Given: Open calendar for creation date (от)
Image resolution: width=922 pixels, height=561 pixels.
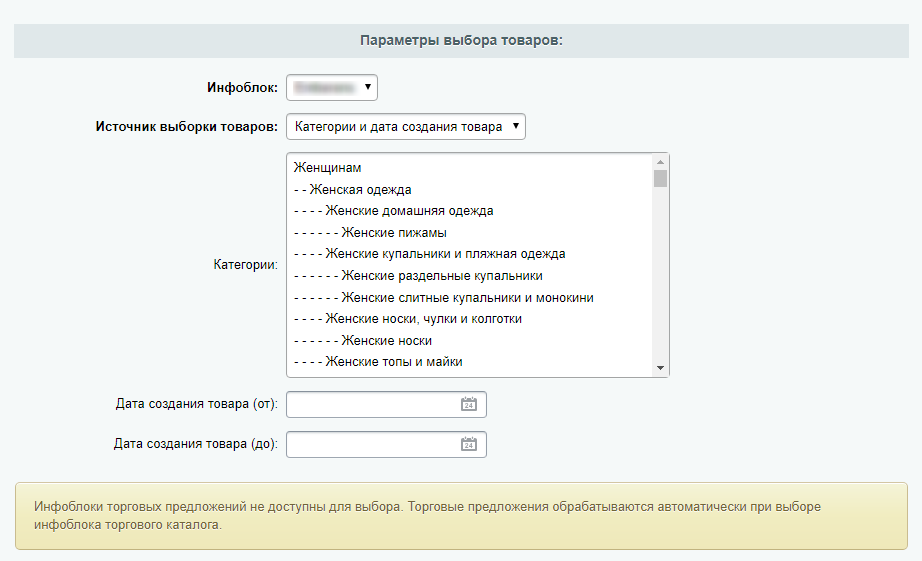Looking at the screenshot, I should [x=468, y=404].
